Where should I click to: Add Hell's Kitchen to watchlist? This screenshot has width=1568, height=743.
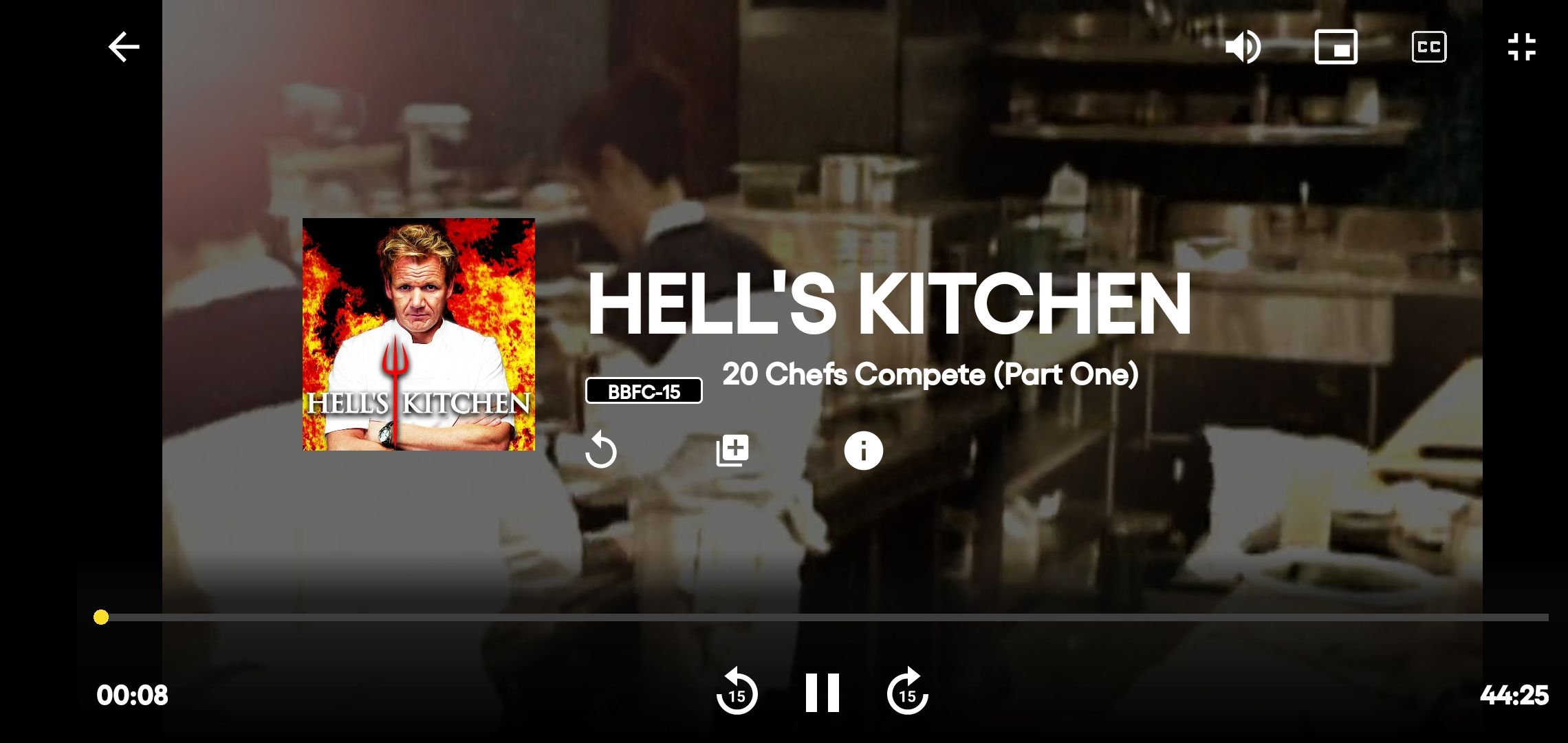click(732, 451)
